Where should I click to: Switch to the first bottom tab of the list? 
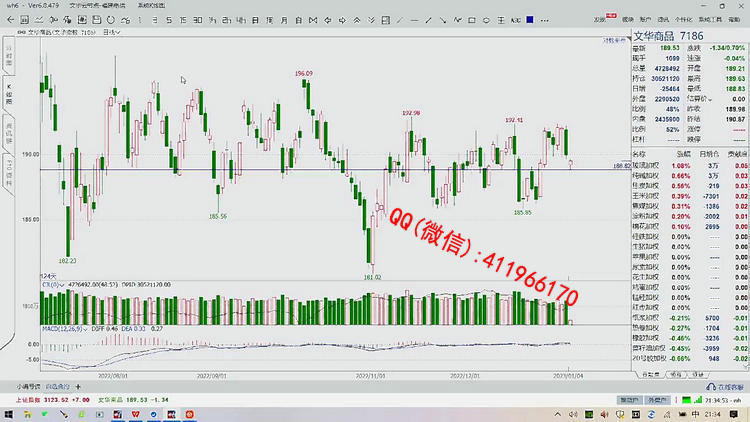(x=651, y=375)
